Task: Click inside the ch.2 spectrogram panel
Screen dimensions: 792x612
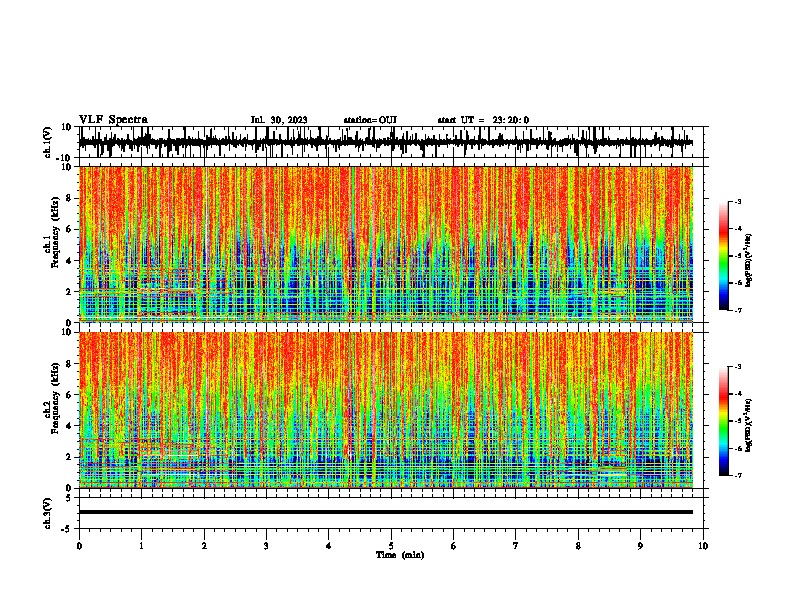Action: pos(386,410)
